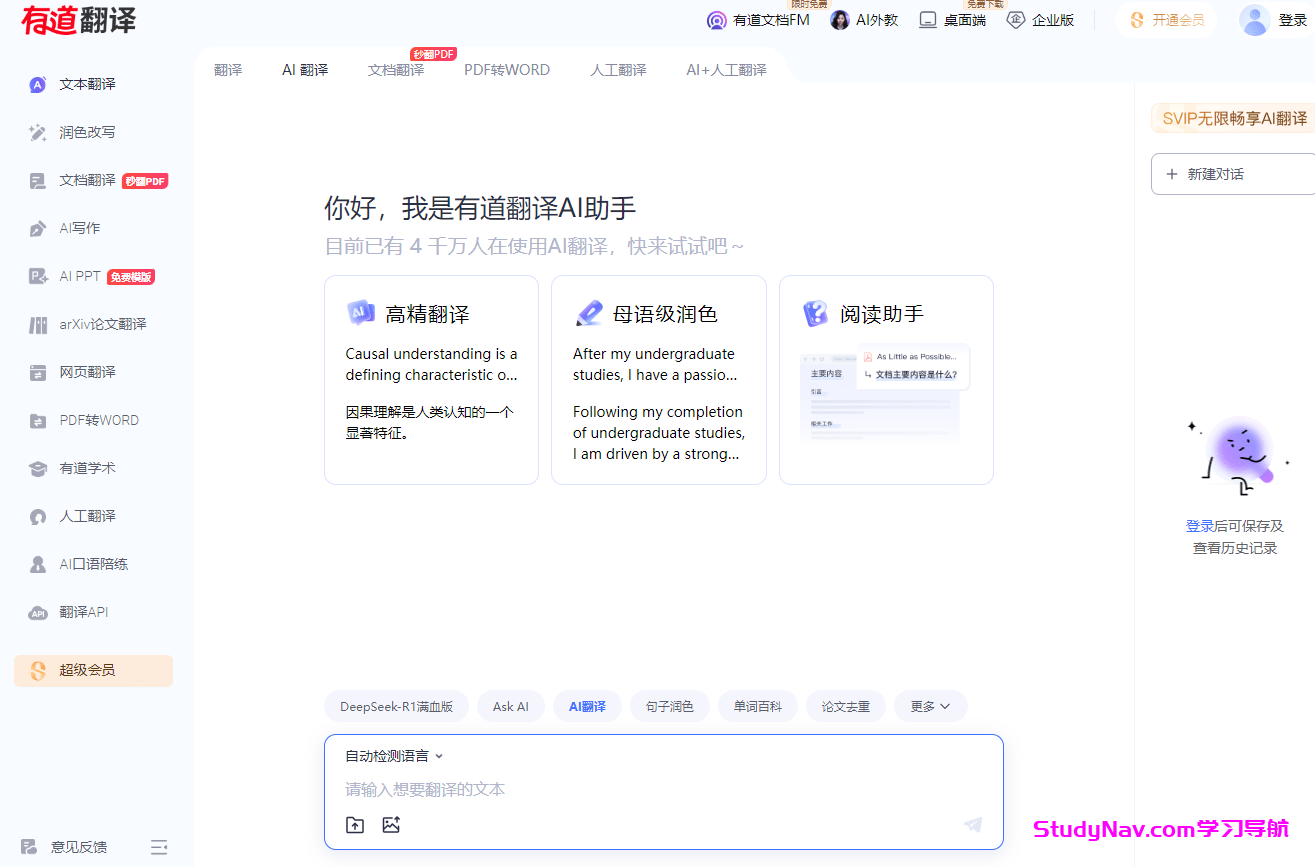Click the 润色改写 magic wand icon
1315x867 pixels.
pos(38,133)
